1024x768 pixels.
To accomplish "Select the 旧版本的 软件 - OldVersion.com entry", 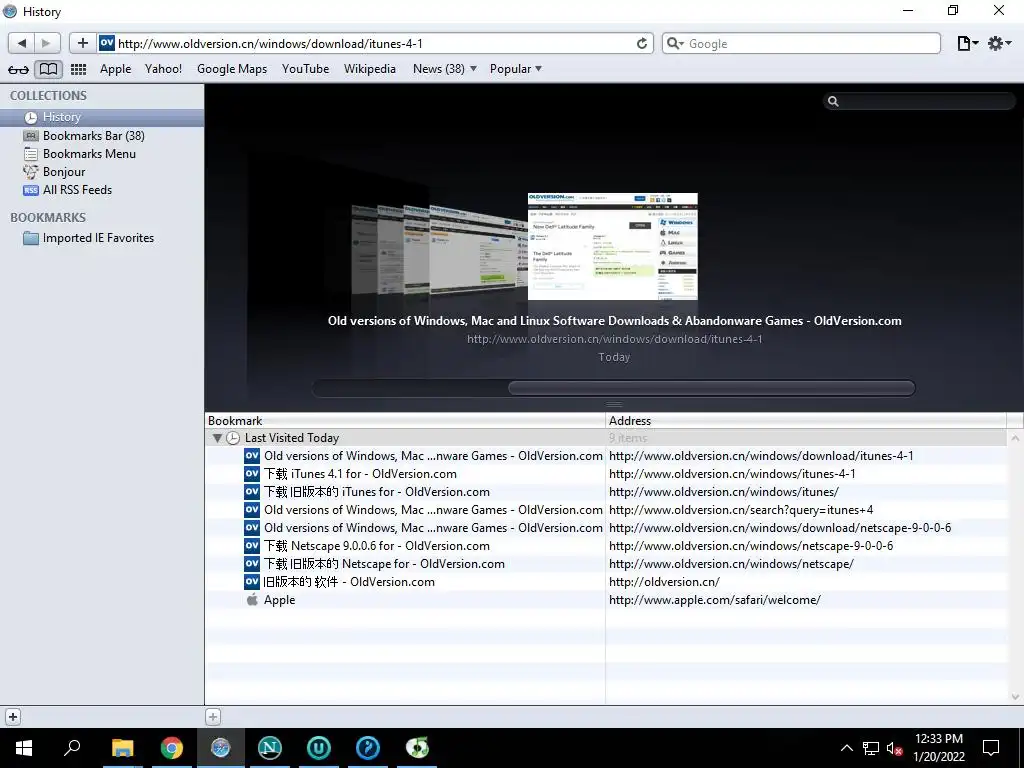I will [x=606, y=582].
